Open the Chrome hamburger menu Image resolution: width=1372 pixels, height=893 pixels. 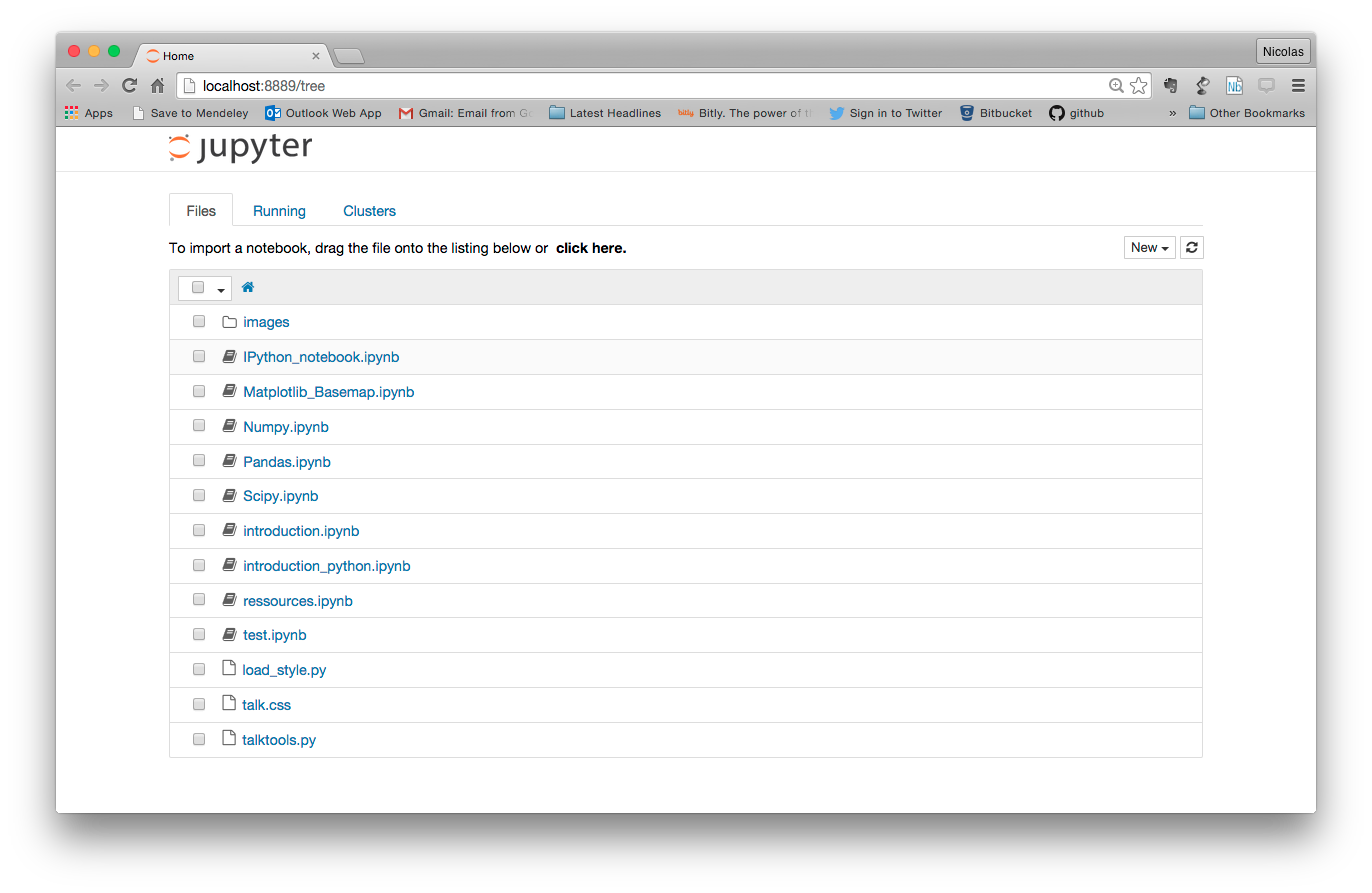(1298, 86)
